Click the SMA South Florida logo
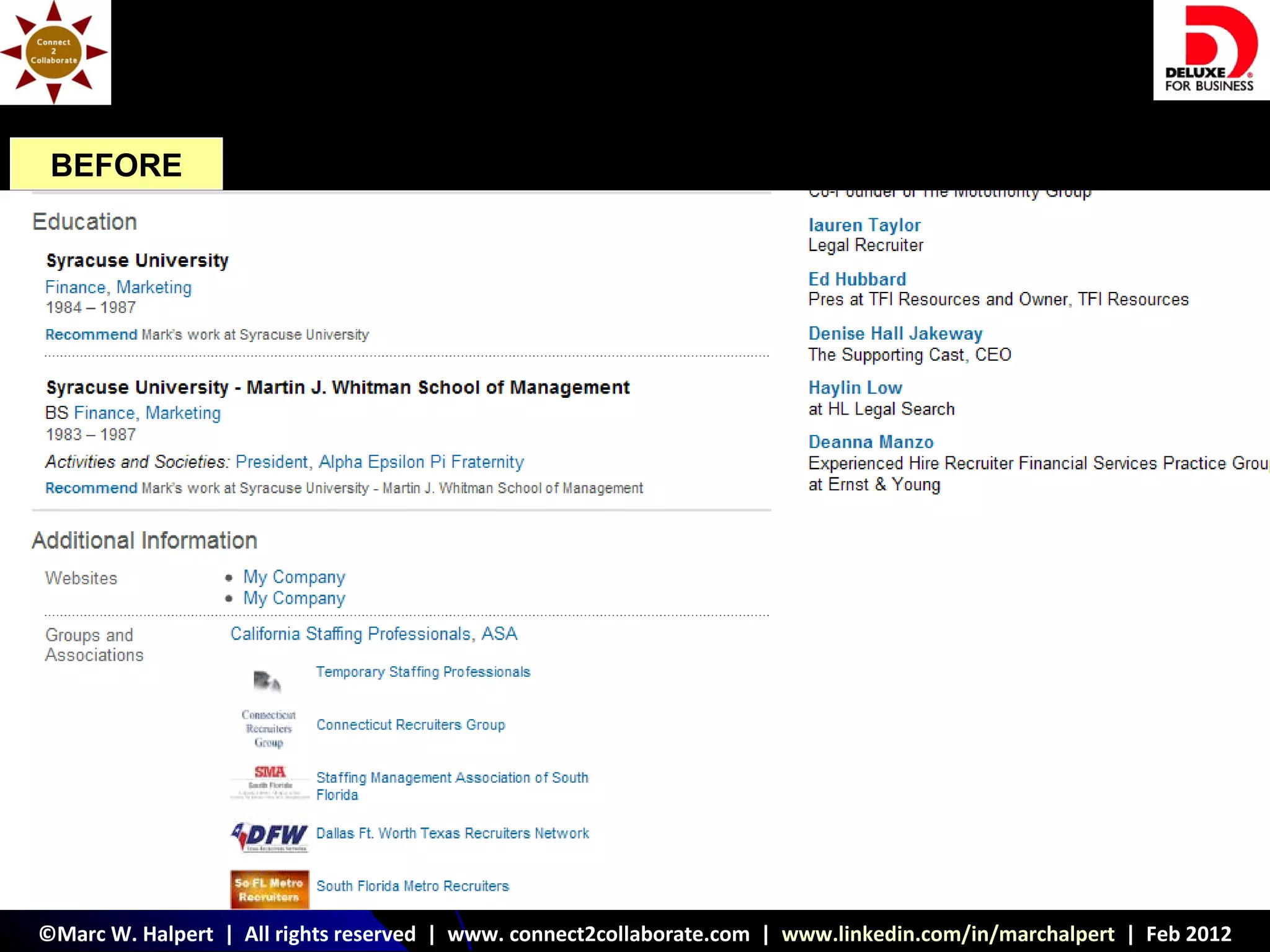 click(x=269, y=781)
